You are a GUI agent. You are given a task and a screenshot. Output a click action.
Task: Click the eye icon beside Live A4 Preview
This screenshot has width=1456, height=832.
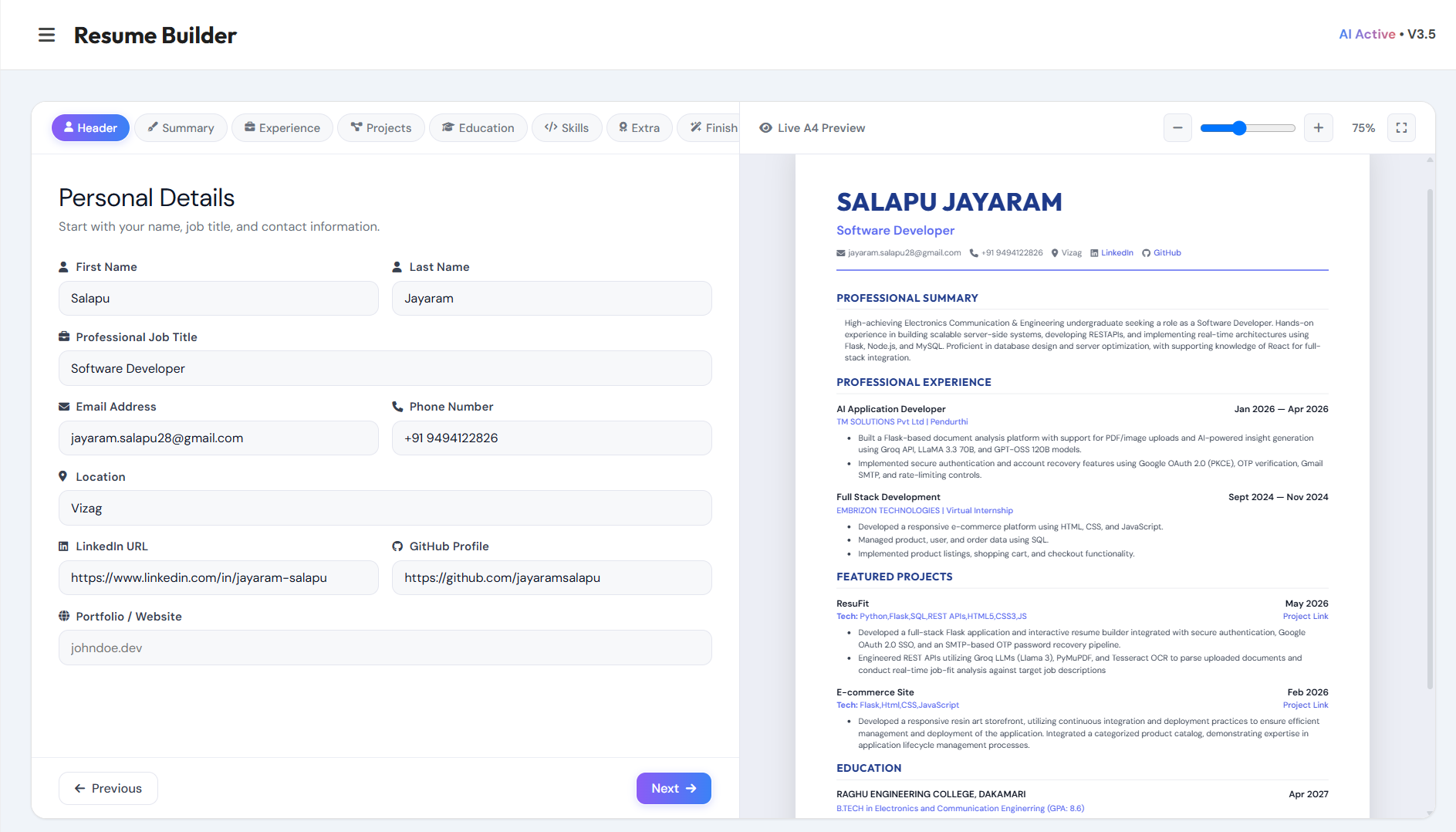(x=765, y=128)
